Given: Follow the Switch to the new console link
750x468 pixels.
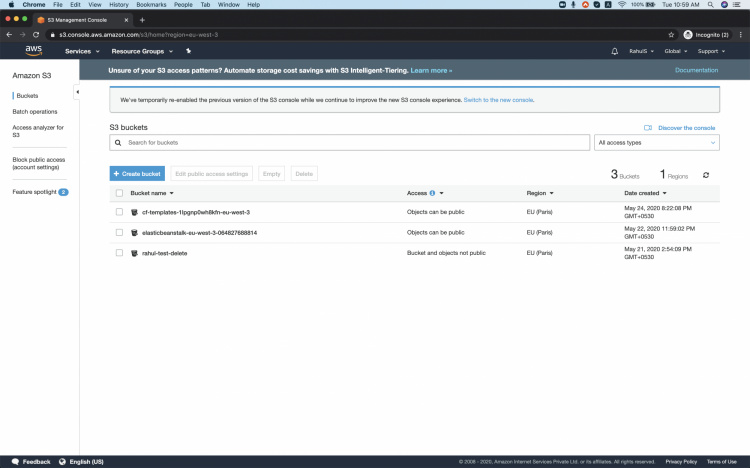Looking at the screenshot, I should [498, 100].
